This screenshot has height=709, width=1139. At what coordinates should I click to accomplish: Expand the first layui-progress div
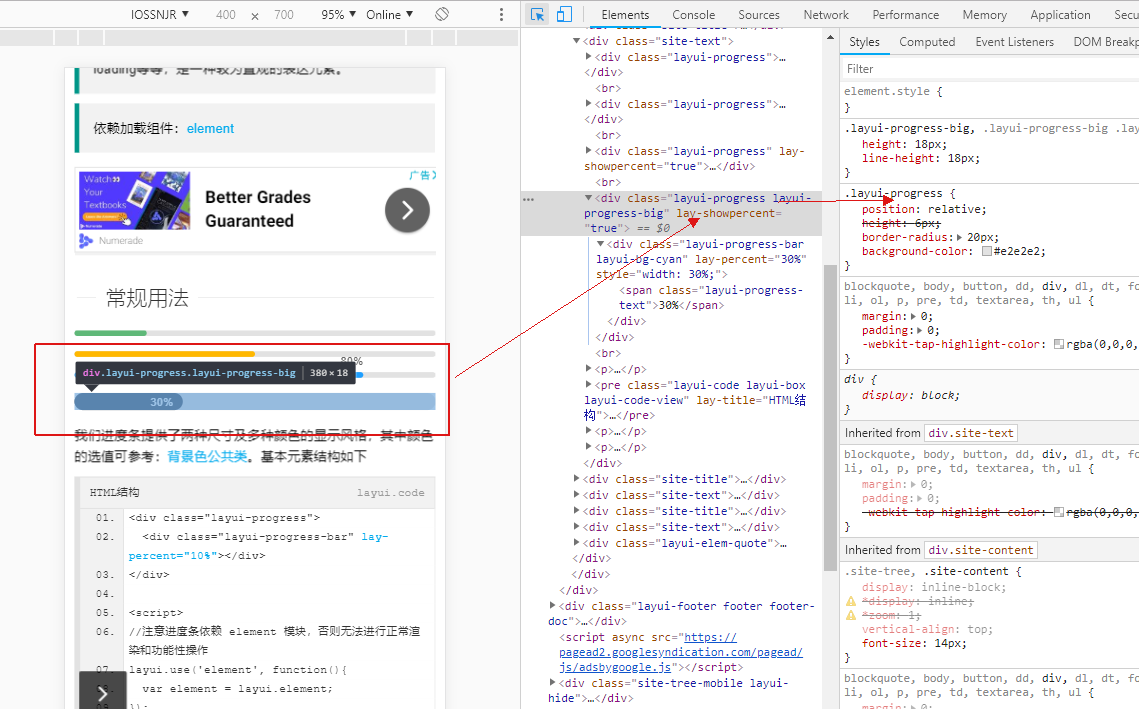click(x=588, y=57)
